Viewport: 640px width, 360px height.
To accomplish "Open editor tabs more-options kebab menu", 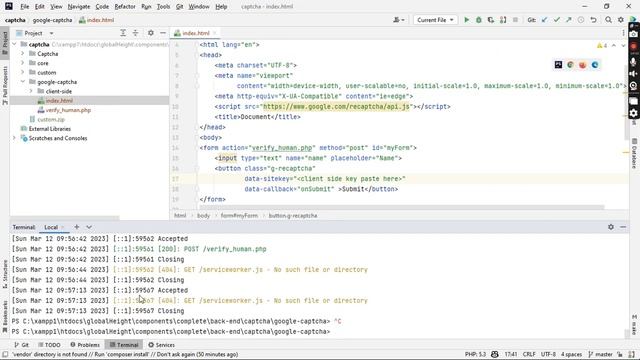I will click(623, 33).
